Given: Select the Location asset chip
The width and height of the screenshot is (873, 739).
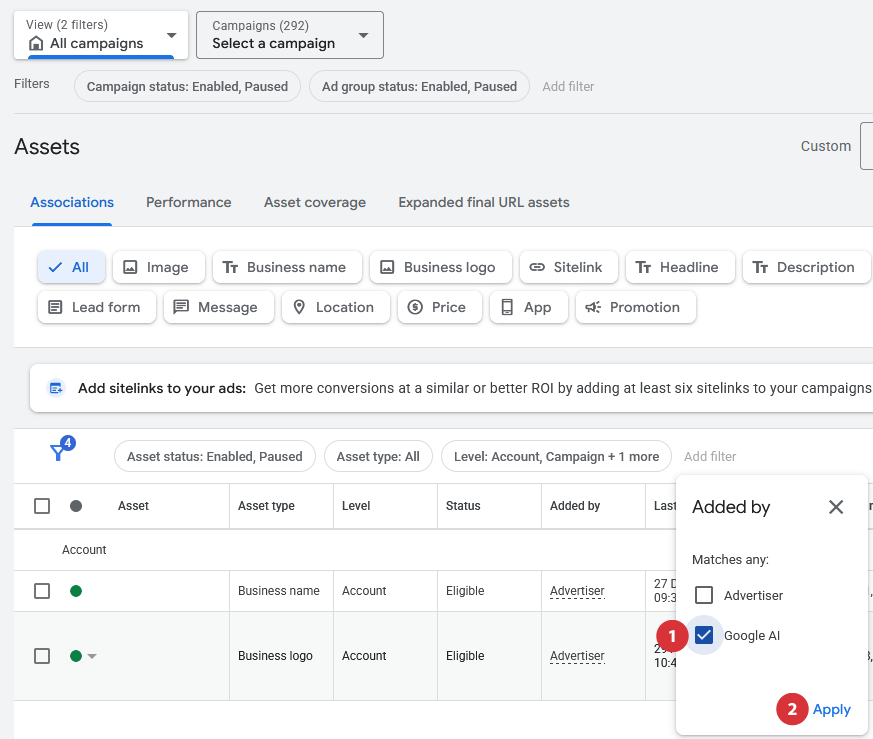Looking at the screenshot, I should coord(335,307).
